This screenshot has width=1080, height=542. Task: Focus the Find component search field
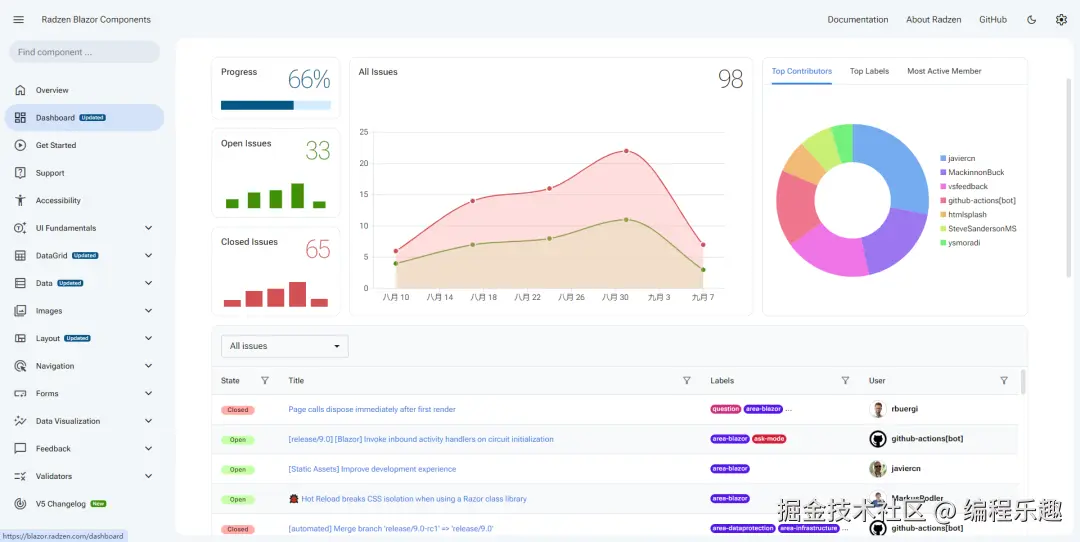click(x=84, y=52)
